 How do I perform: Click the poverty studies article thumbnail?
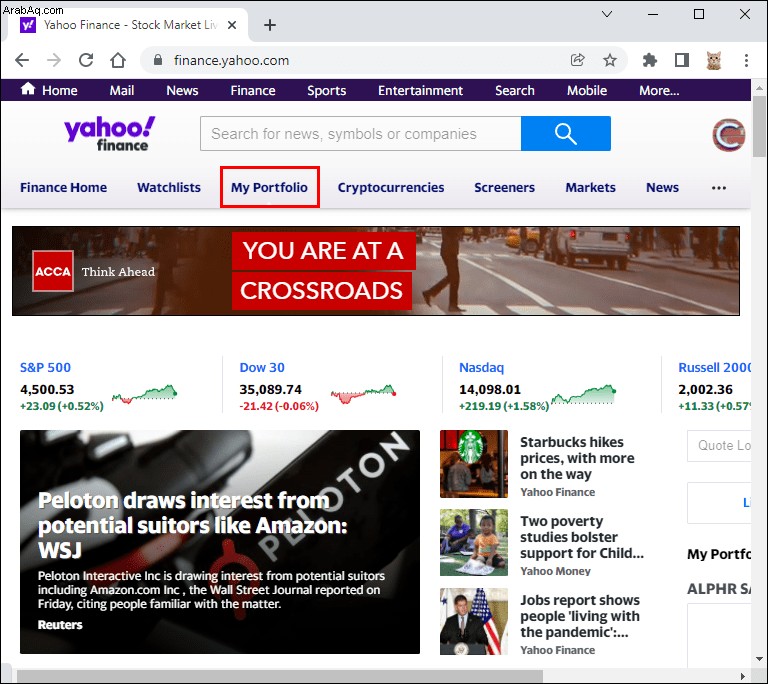(x=474, y=542)
